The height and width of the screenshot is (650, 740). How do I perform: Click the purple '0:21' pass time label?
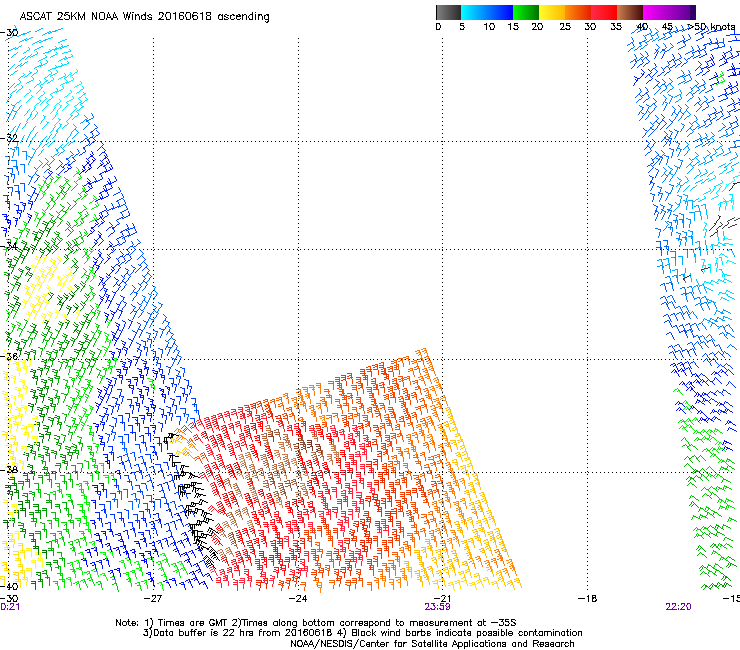pos(10,607)
